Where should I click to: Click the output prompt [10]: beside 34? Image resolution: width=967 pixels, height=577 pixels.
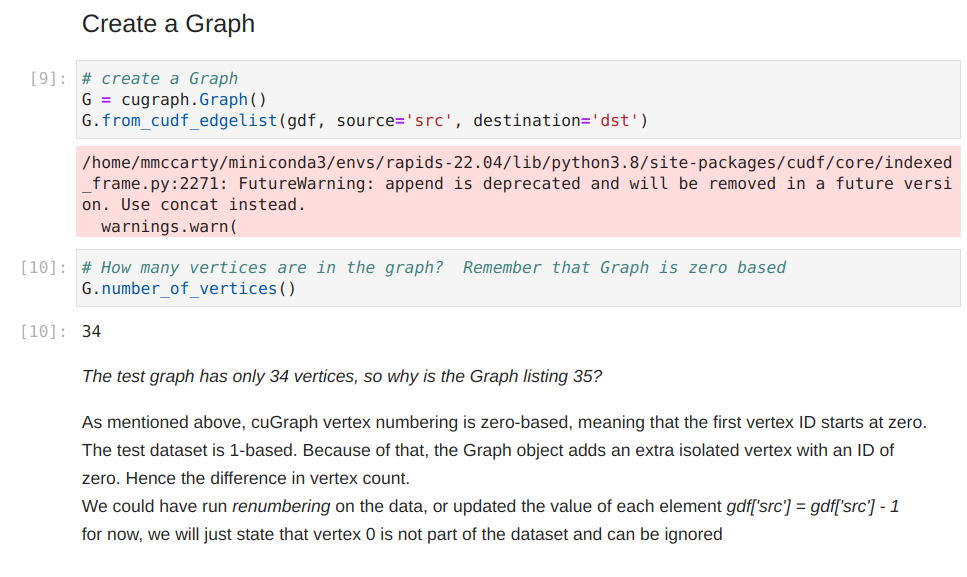point(42,328)
